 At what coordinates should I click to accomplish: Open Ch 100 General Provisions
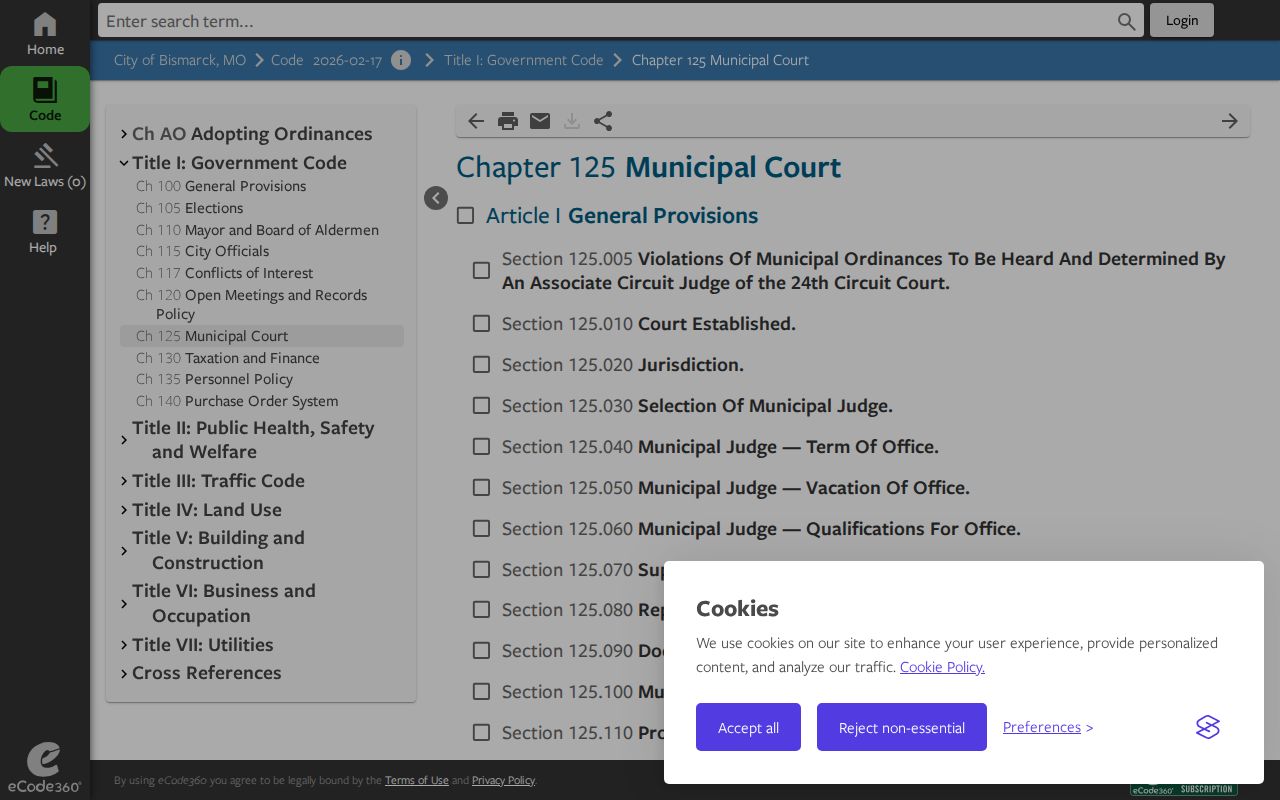coord(221,186)
